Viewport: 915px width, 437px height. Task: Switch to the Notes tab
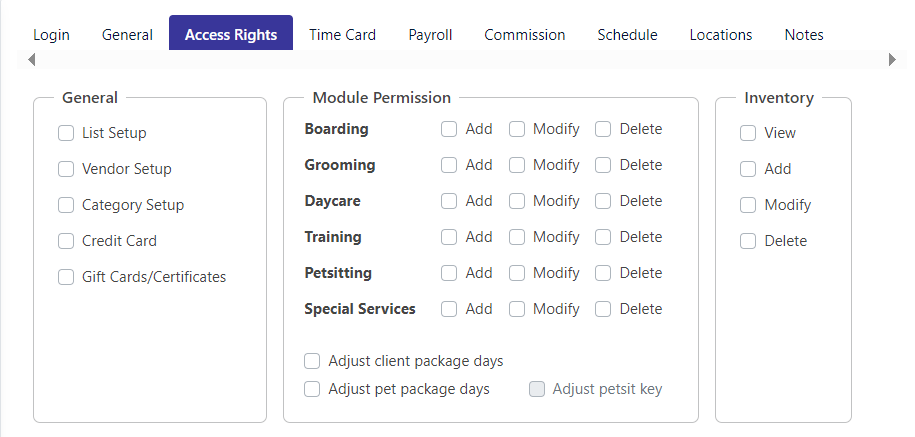tap(804, 35)
